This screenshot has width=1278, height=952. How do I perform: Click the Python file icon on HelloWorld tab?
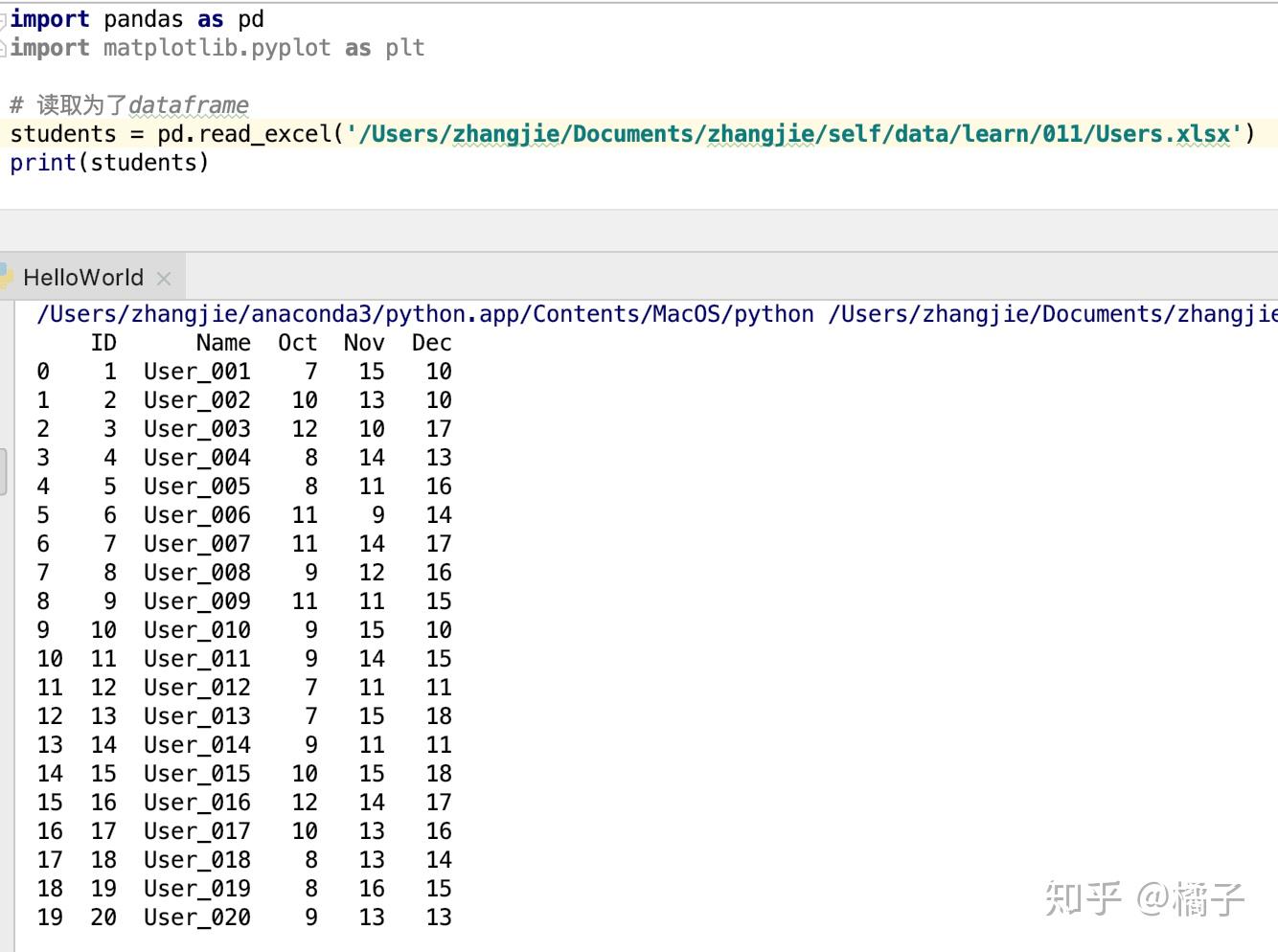5,276
